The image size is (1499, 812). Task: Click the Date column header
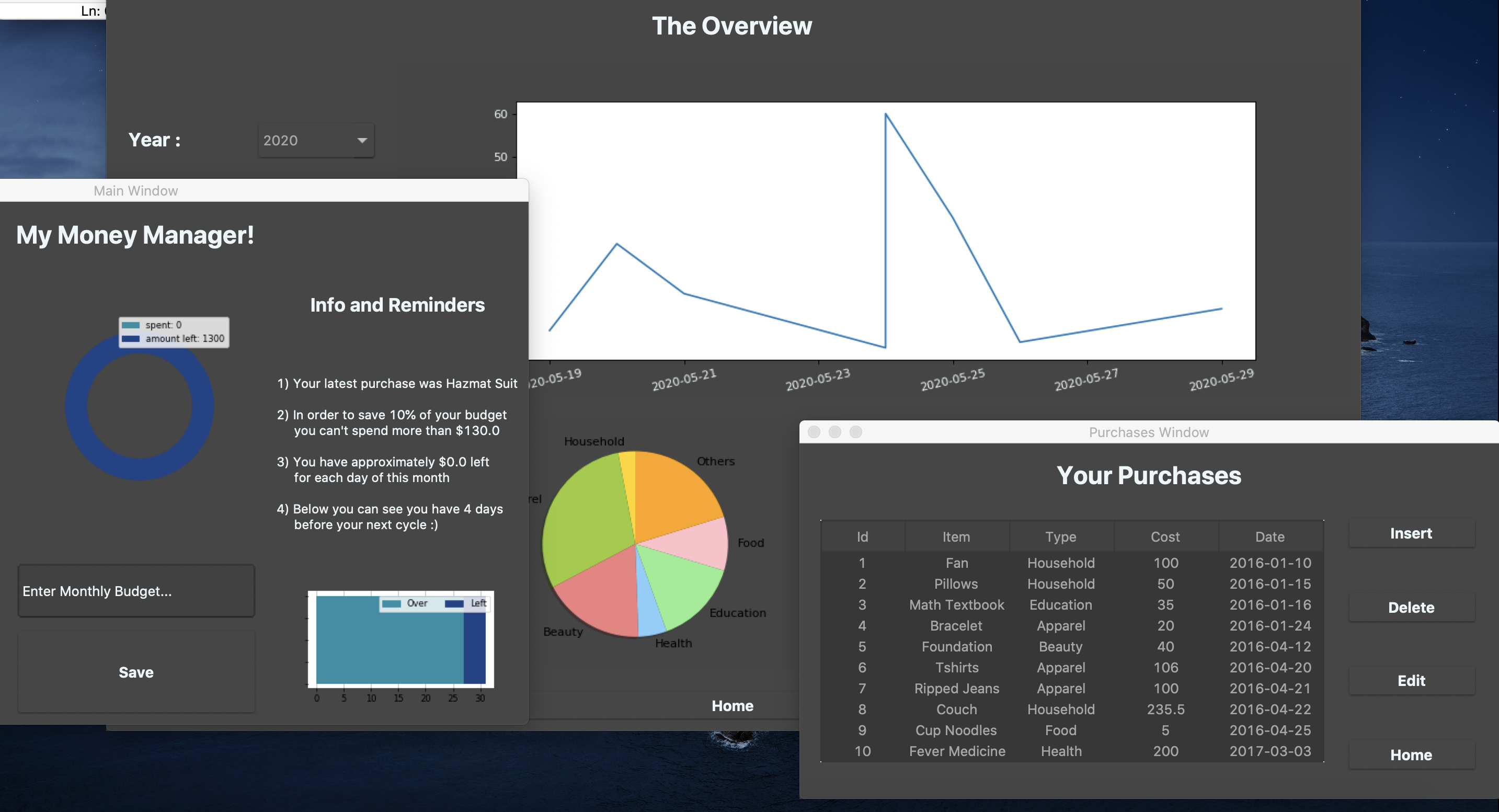(x=1271, y=536)
